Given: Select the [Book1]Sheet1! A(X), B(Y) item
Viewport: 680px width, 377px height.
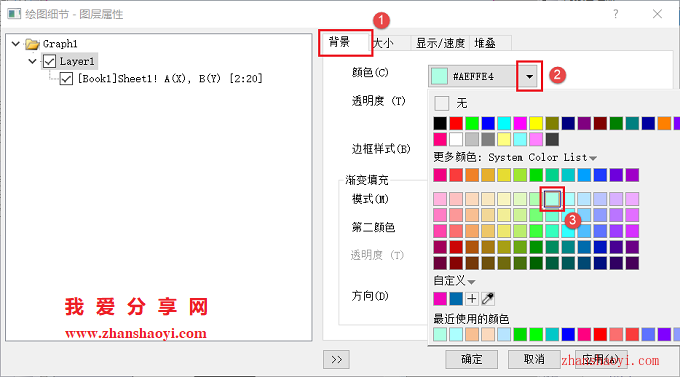Looking at the screenshot, I should click(x=170, y=79).
